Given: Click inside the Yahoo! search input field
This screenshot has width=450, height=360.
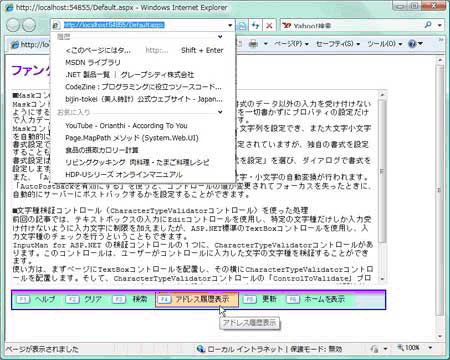Looking at the screenshot, I should tap(353, 25).
